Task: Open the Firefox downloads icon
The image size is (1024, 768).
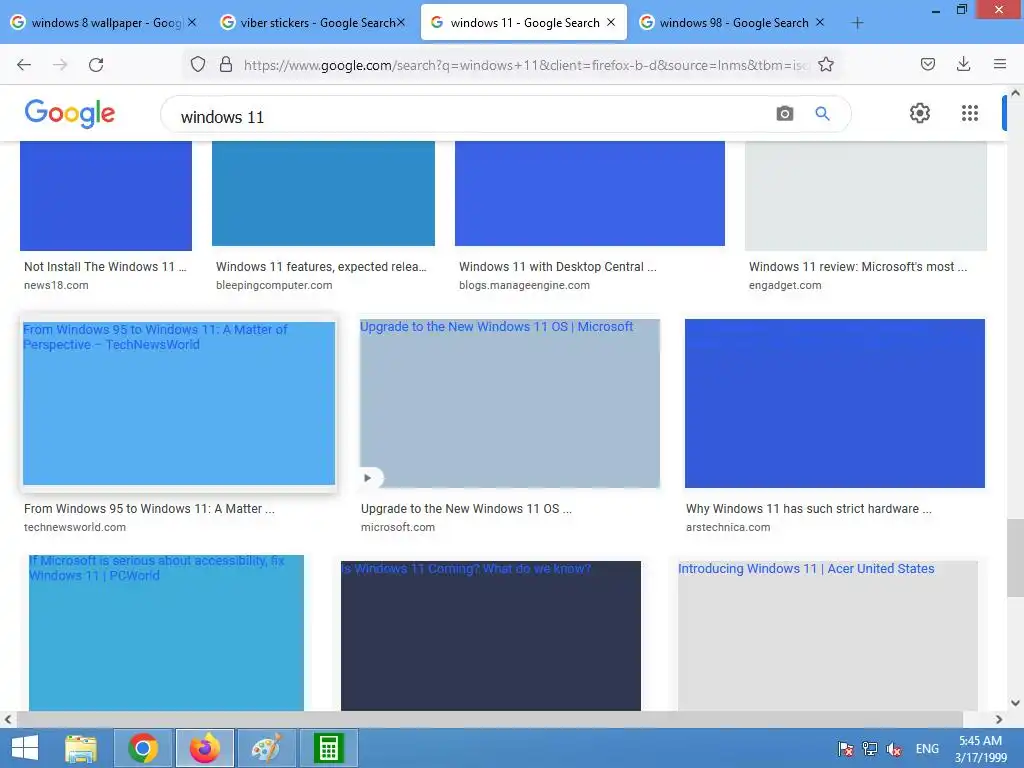Action: pyautogui.click(x=963, y=64)
